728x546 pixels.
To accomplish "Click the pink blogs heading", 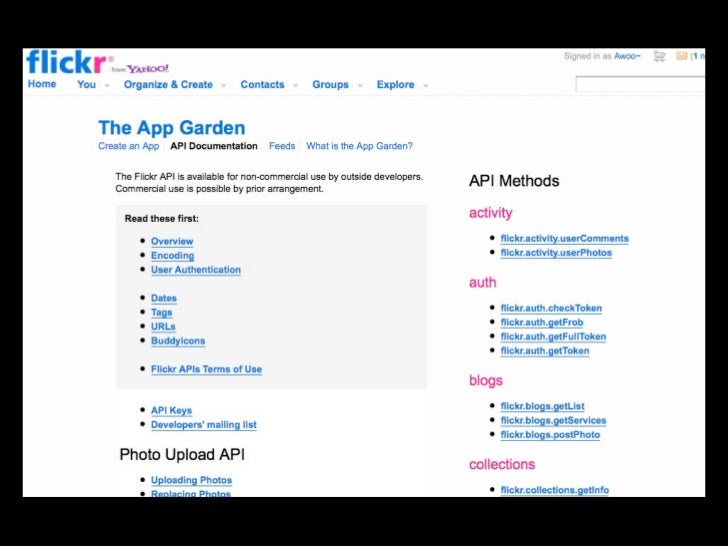I will pos(486,380).
